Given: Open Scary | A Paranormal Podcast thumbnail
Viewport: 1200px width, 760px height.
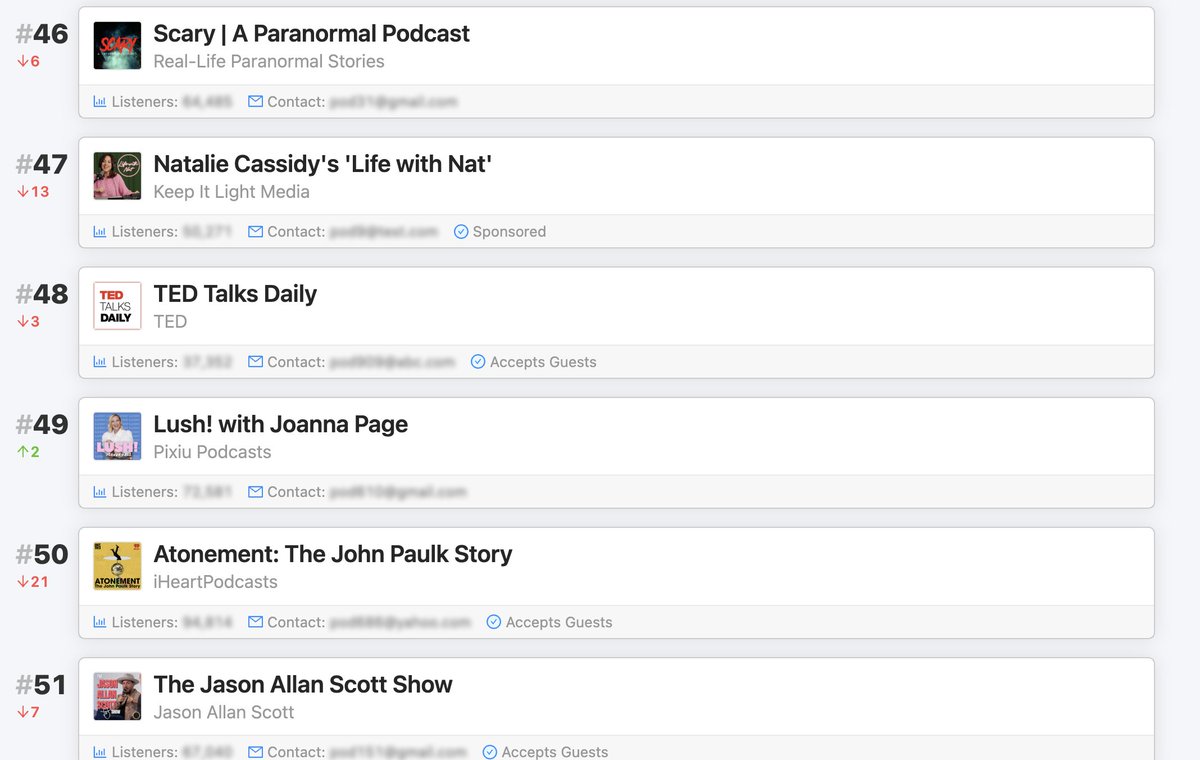Looking at the screenshot, I should click(117, 46).
